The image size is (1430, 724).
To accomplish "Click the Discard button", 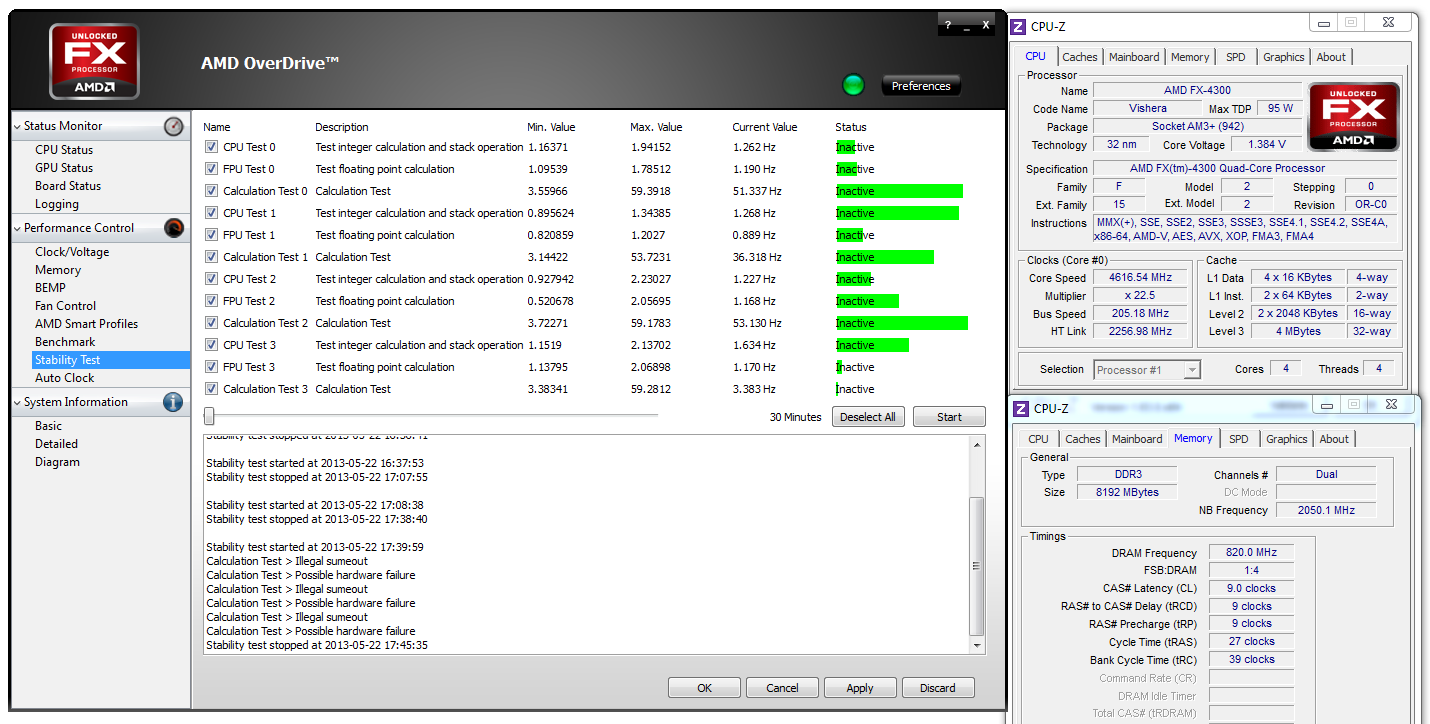I will click(938, 688).
